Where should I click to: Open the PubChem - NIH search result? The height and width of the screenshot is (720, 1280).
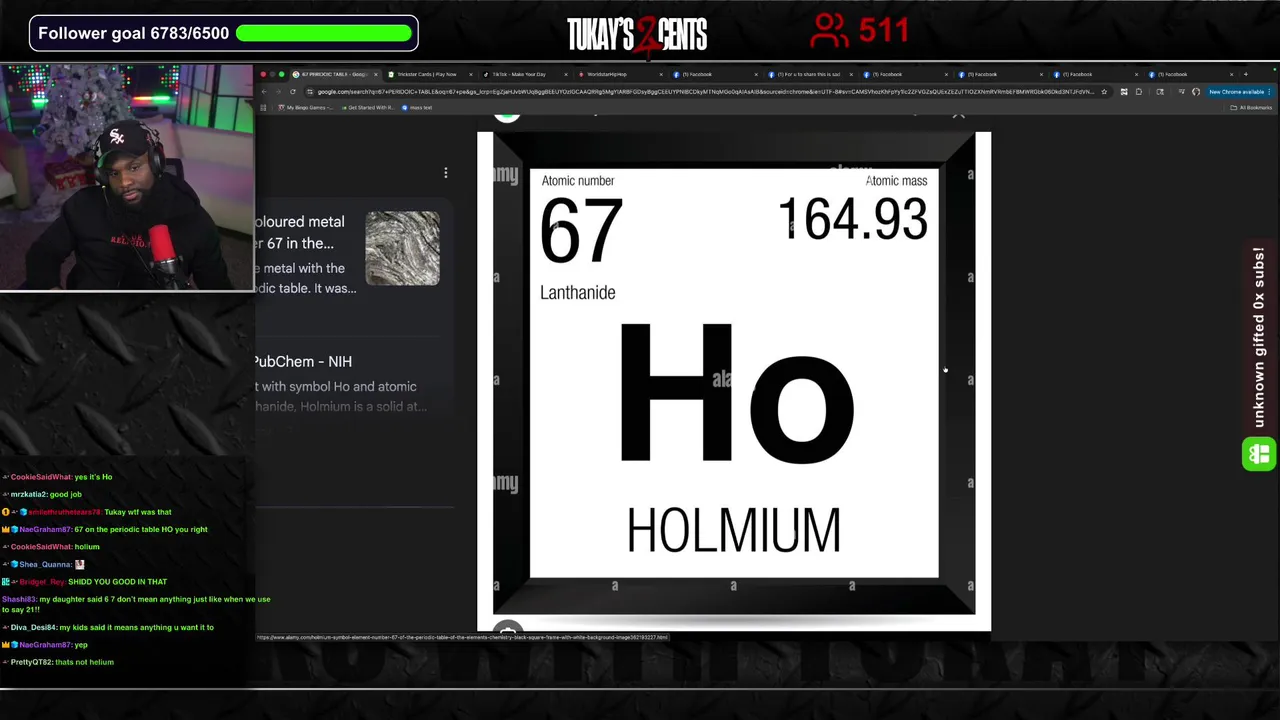[x=303, y=361]
